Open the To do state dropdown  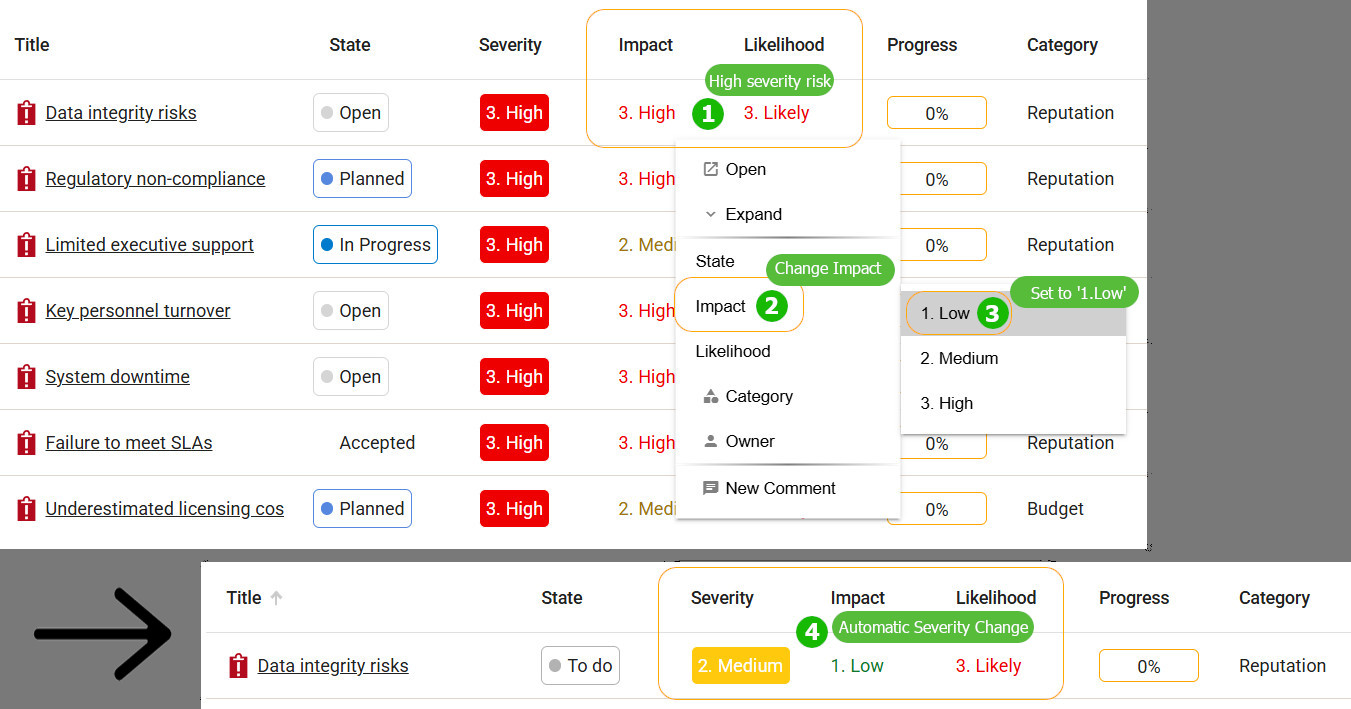tap(580, 666)
